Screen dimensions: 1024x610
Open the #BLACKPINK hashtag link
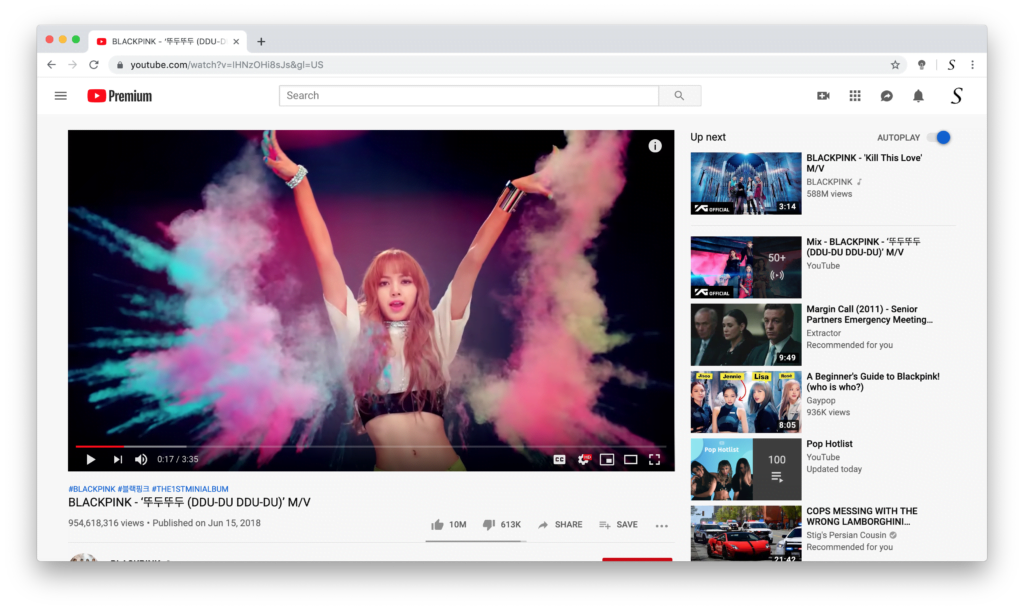point(92,489)
